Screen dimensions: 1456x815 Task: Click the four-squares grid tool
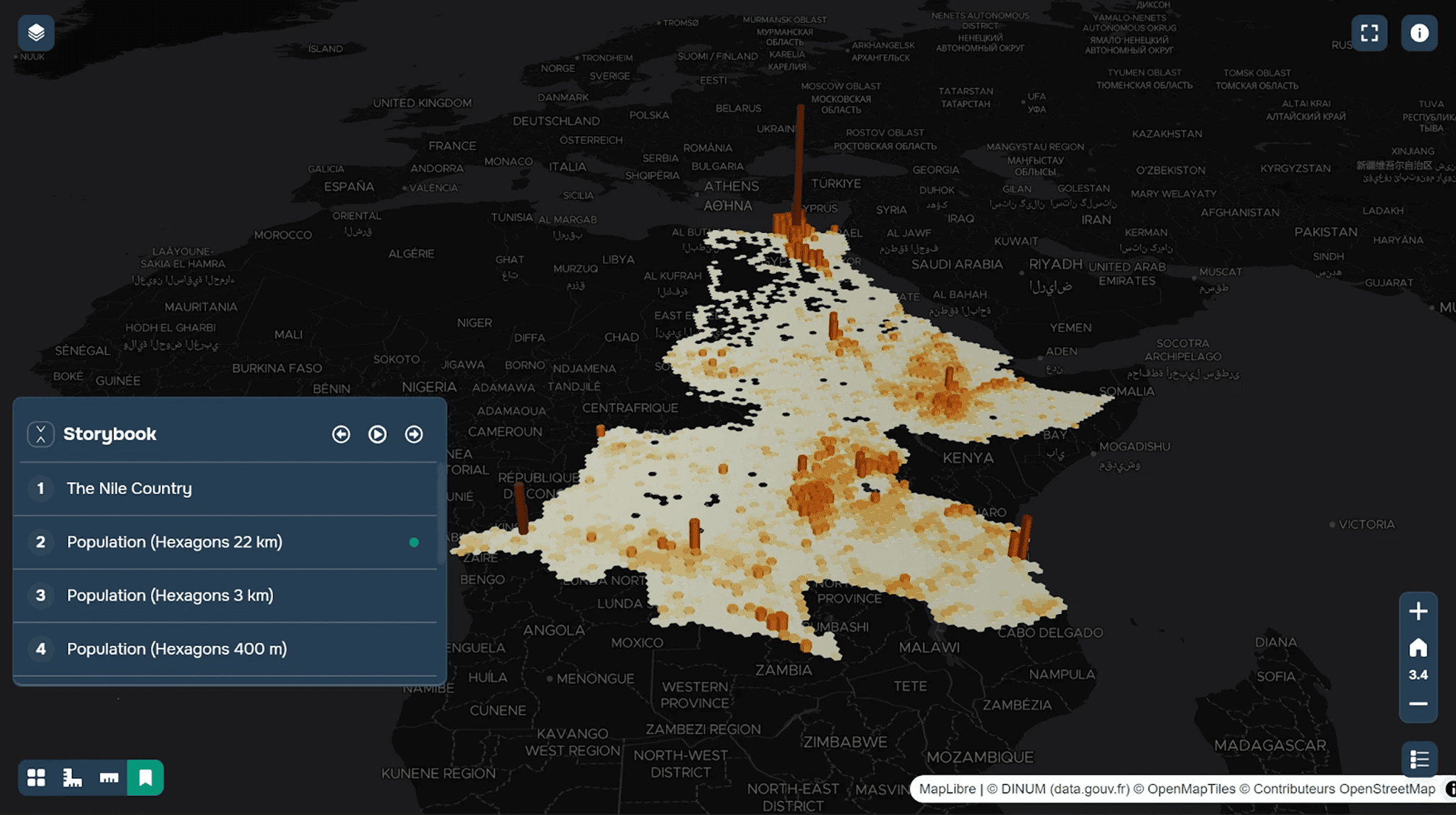(x=36, y=777)
